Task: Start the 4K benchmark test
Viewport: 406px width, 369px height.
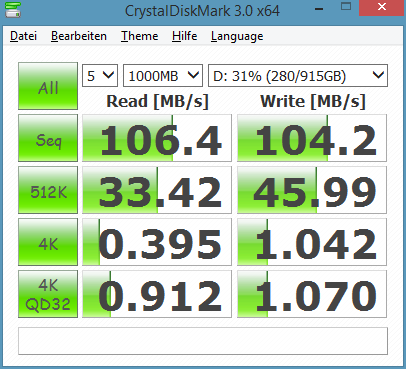Action: (48, 242)
